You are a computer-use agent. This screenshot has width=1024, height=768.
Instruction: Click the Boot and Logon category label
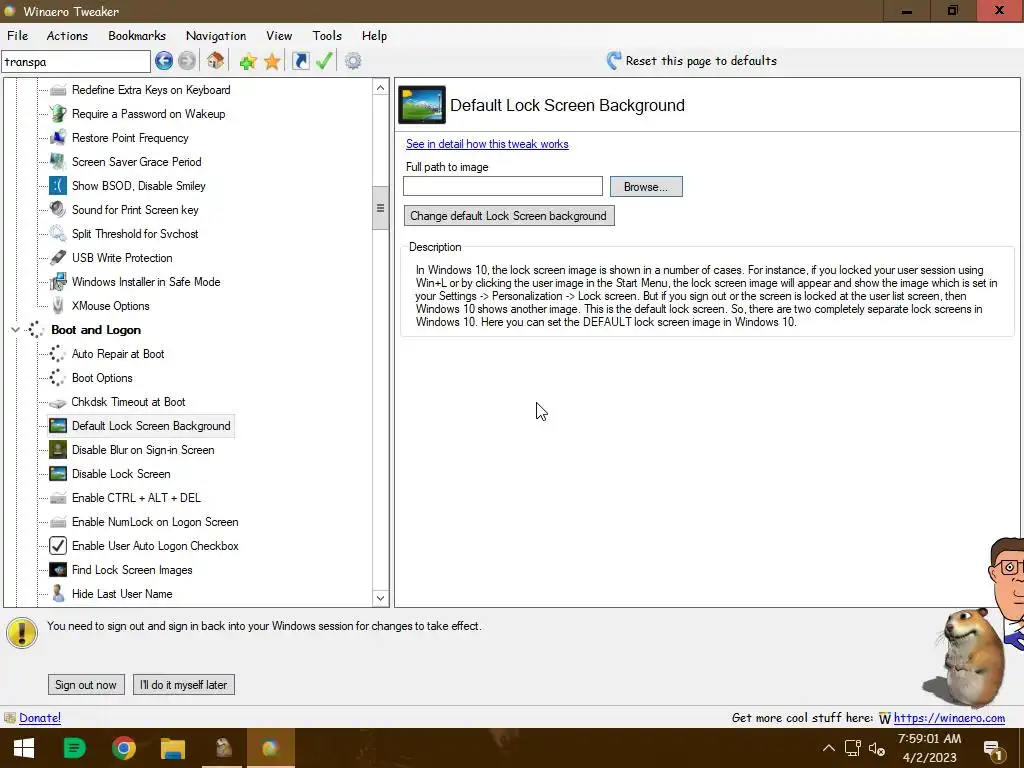click(96, 330)
